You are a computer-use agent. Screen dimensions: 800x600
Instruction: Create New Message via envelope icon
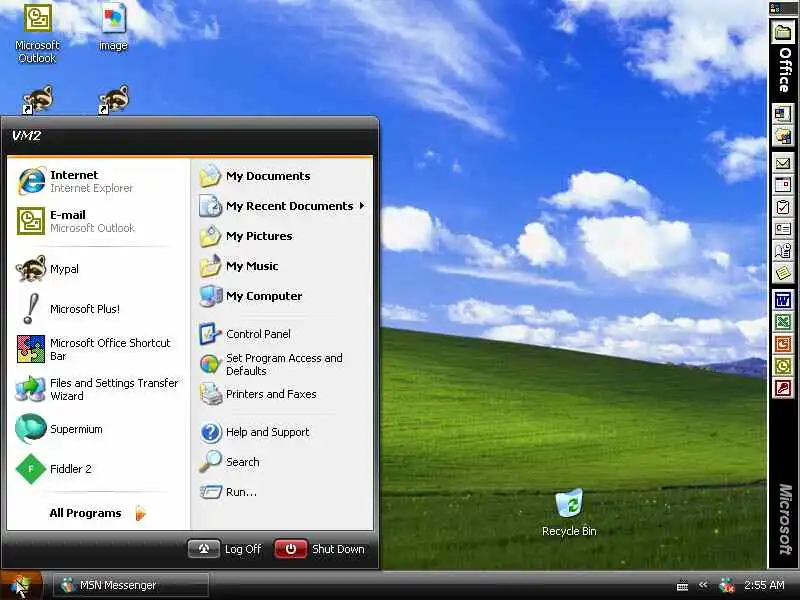coord(783,163)
